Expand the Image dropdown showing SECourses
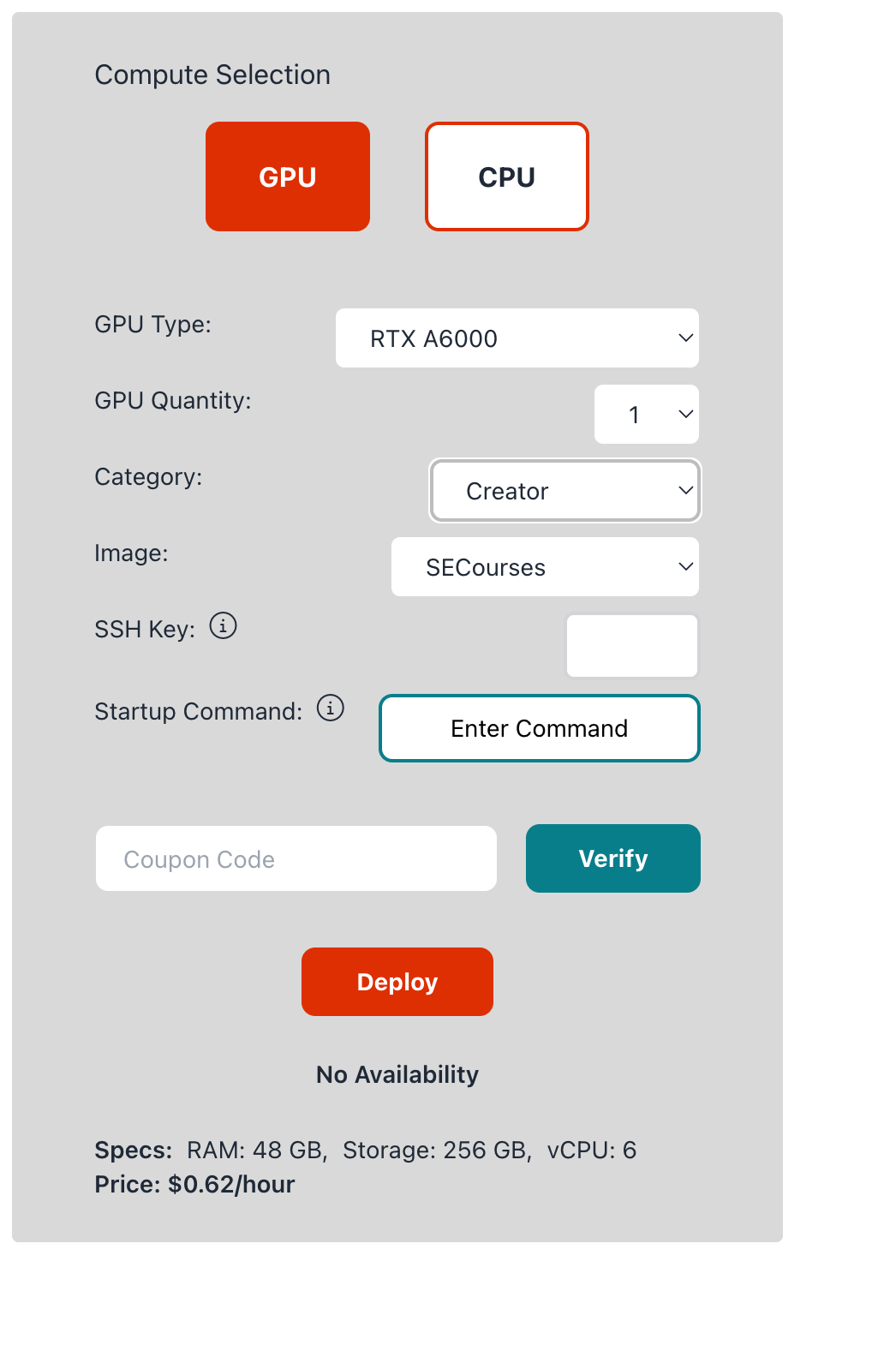 click(545, 567)
